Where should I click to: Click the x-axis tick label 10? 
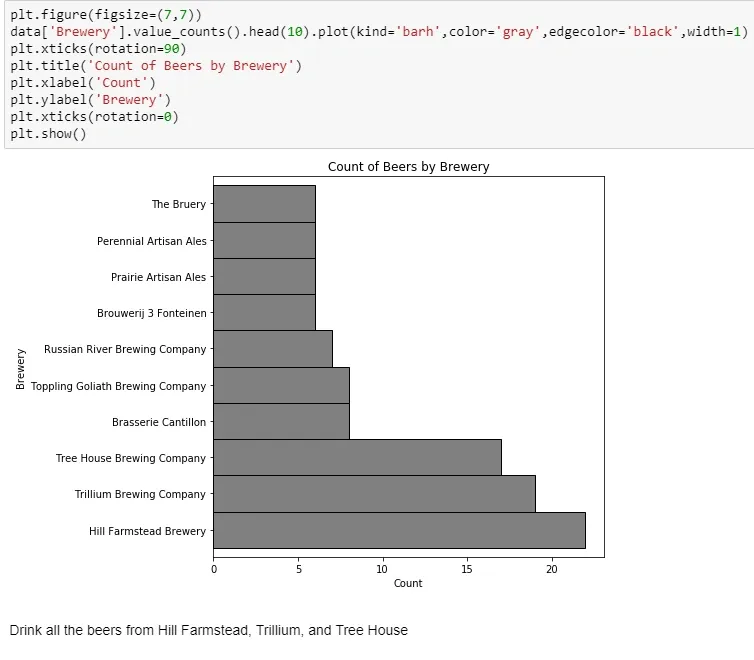coord(382,569)
